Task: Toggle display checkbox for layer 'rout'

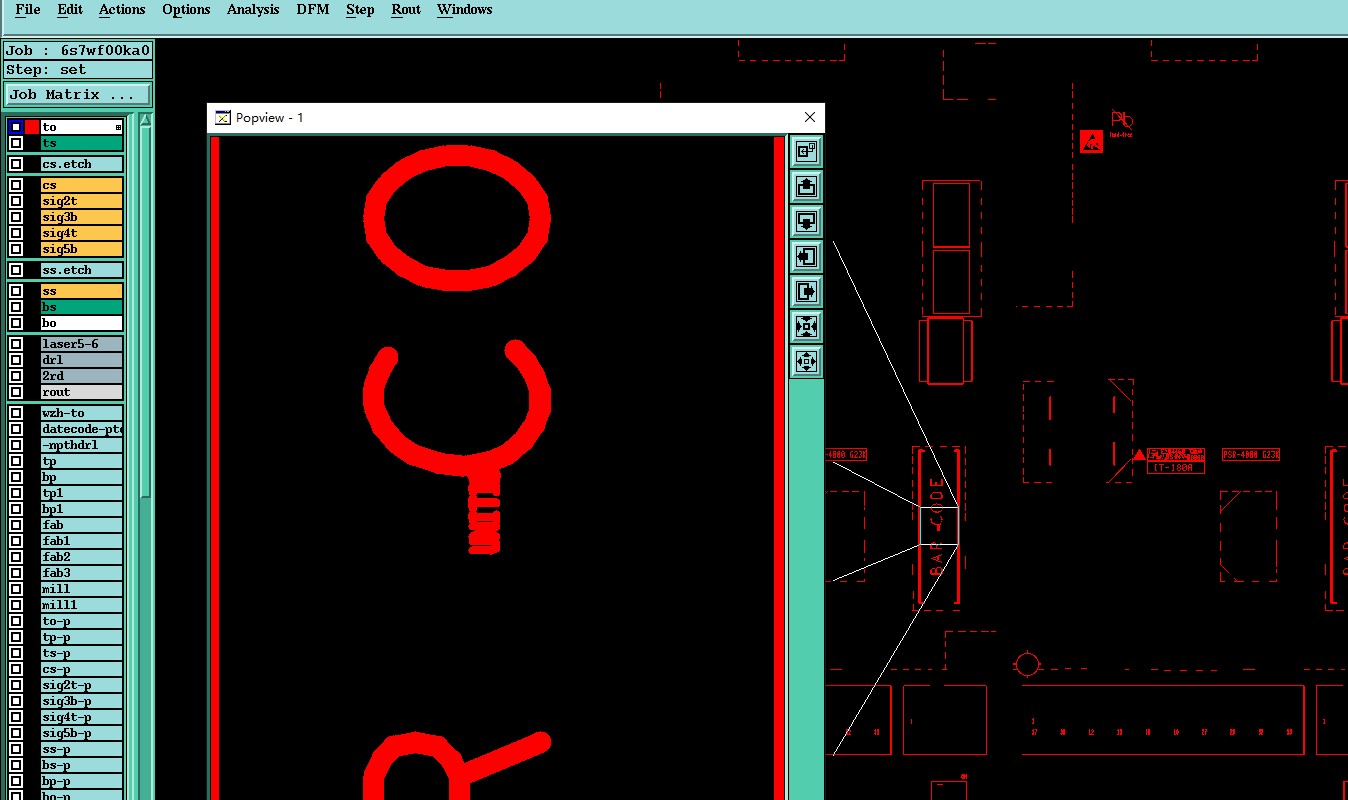Action: 16,392
